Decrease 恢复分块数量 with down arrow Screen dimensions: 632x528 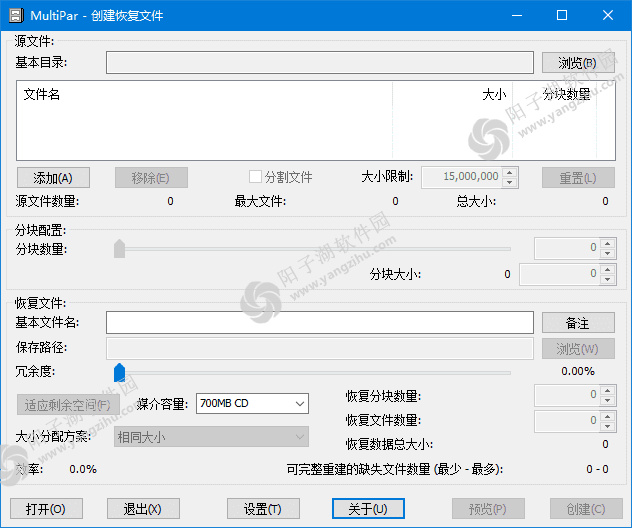pyautogui.click(x=607, y=400)
